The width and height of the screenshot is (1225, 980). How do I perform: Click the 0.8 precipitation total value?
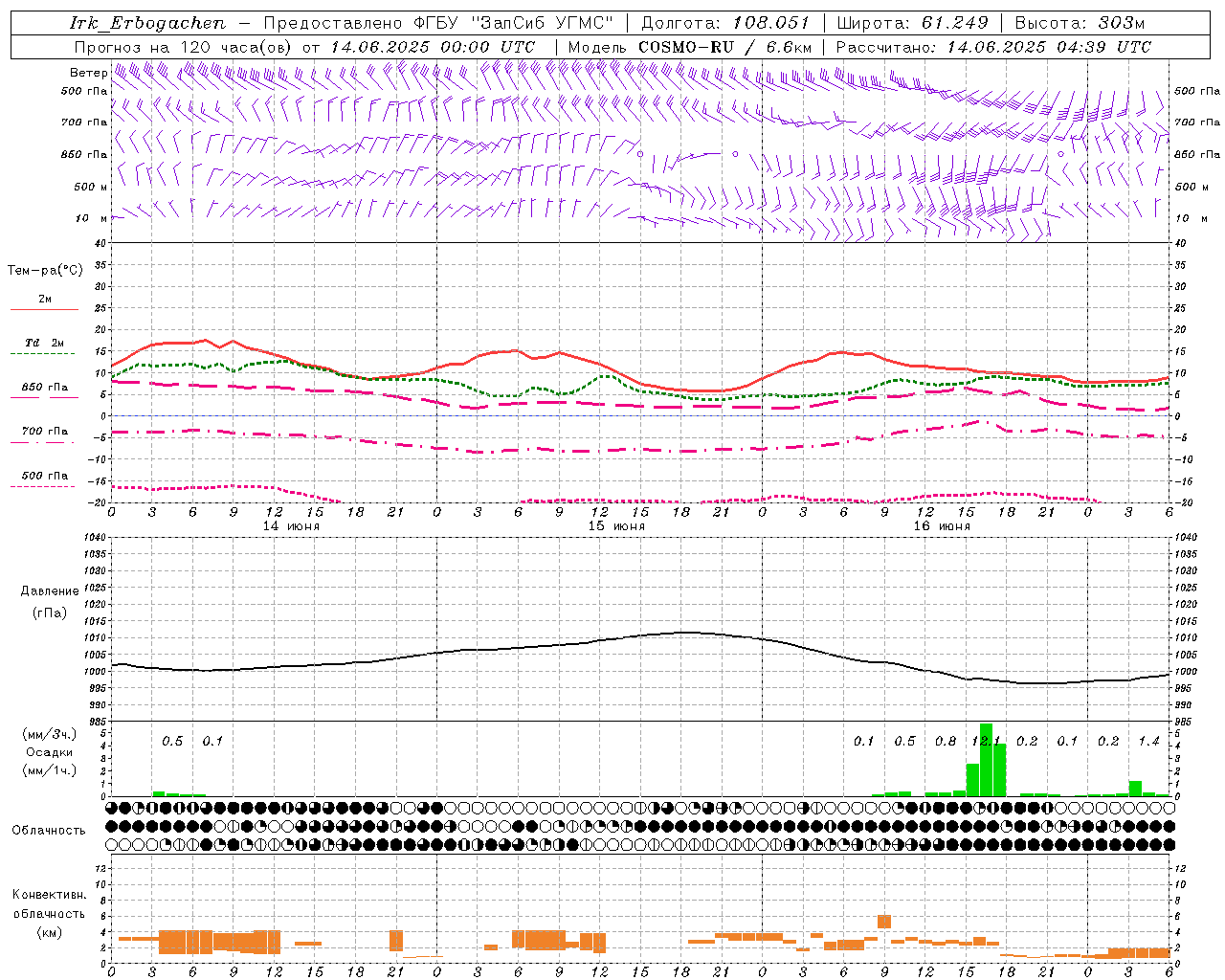coord(946,742)
